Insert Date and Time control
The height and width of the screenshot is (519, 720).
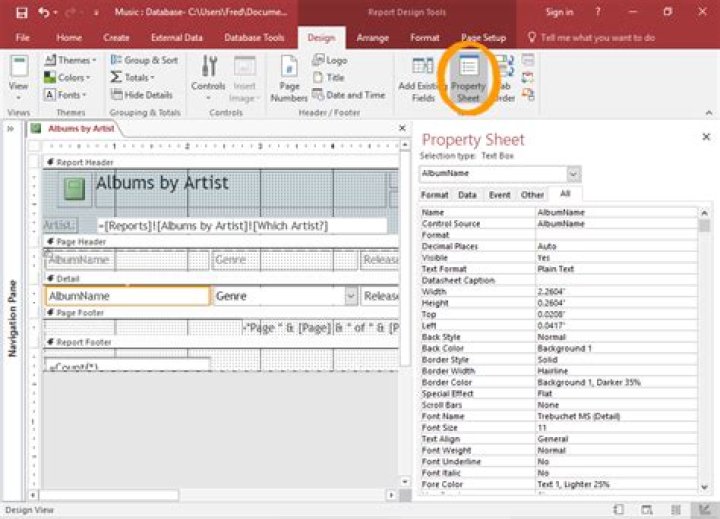(347, 95)
